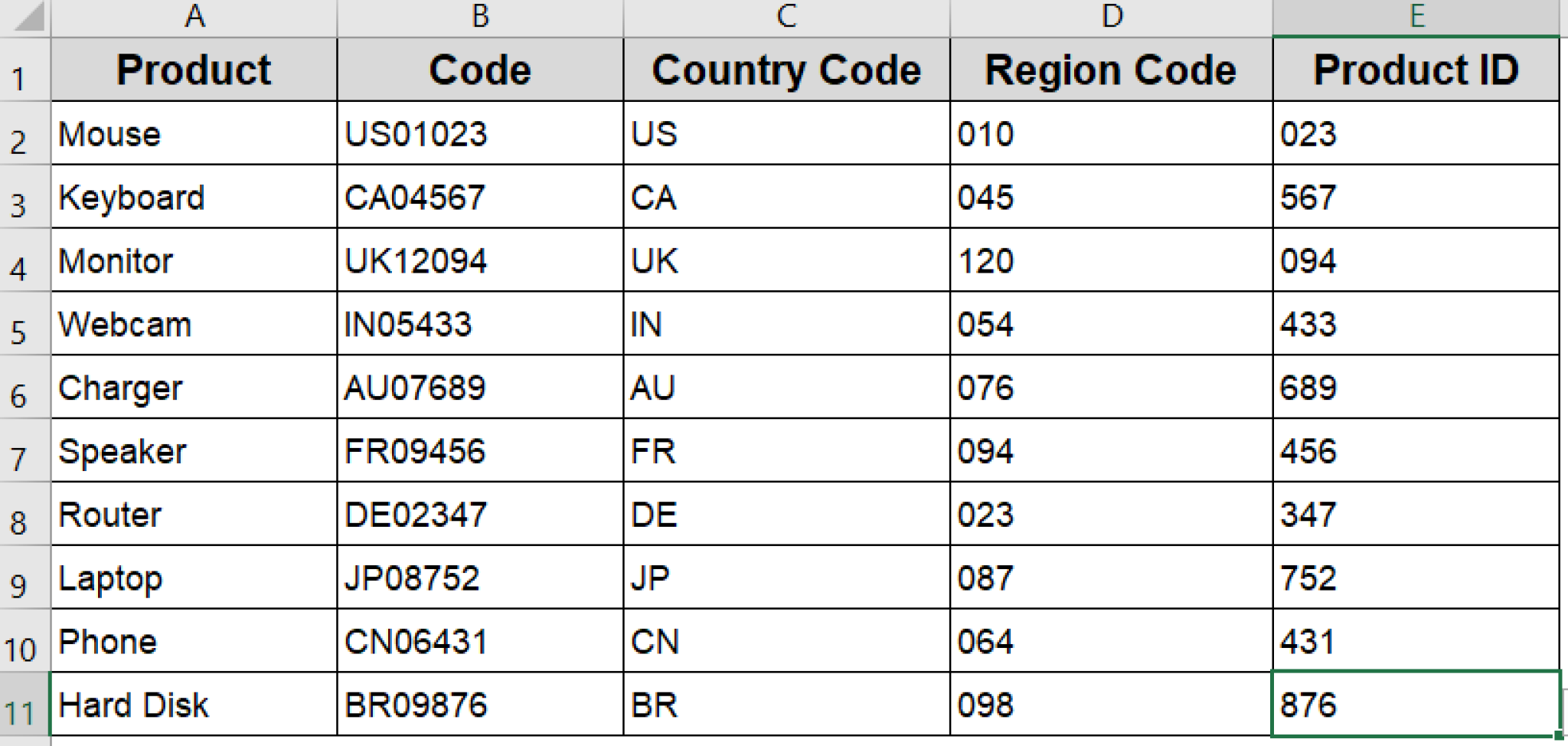Select the cell containing value 876
The image size is (1568, 746).
tap(1418, 704)
